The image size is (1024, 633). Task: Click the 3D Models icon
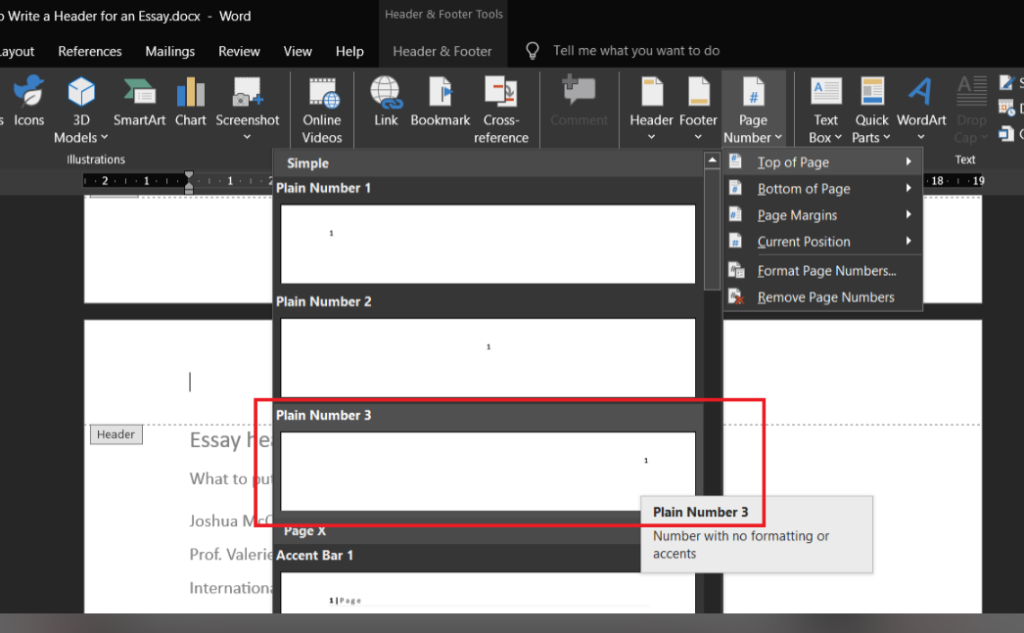[x=81, y=94]
